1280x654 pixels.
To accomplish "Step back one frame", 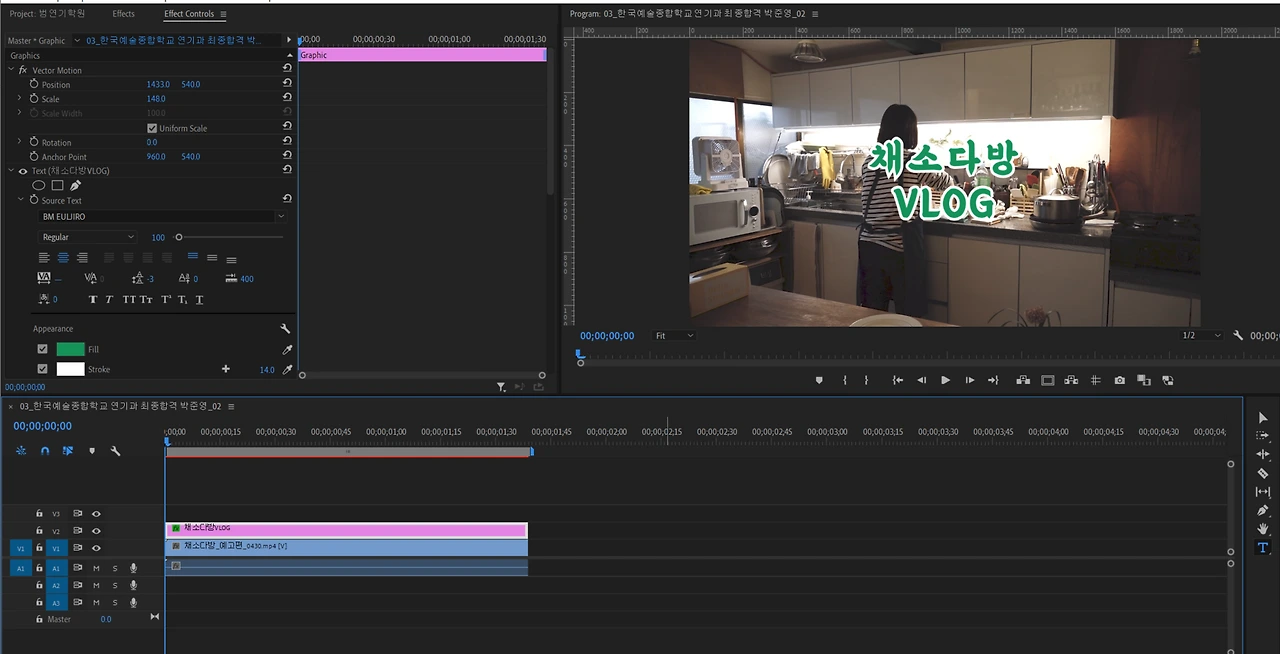I will click(921, 380).
